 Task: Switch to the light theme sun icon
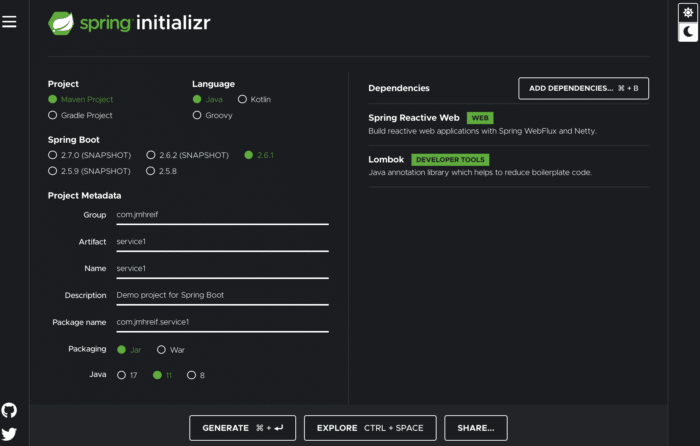(x=688, y=13)
